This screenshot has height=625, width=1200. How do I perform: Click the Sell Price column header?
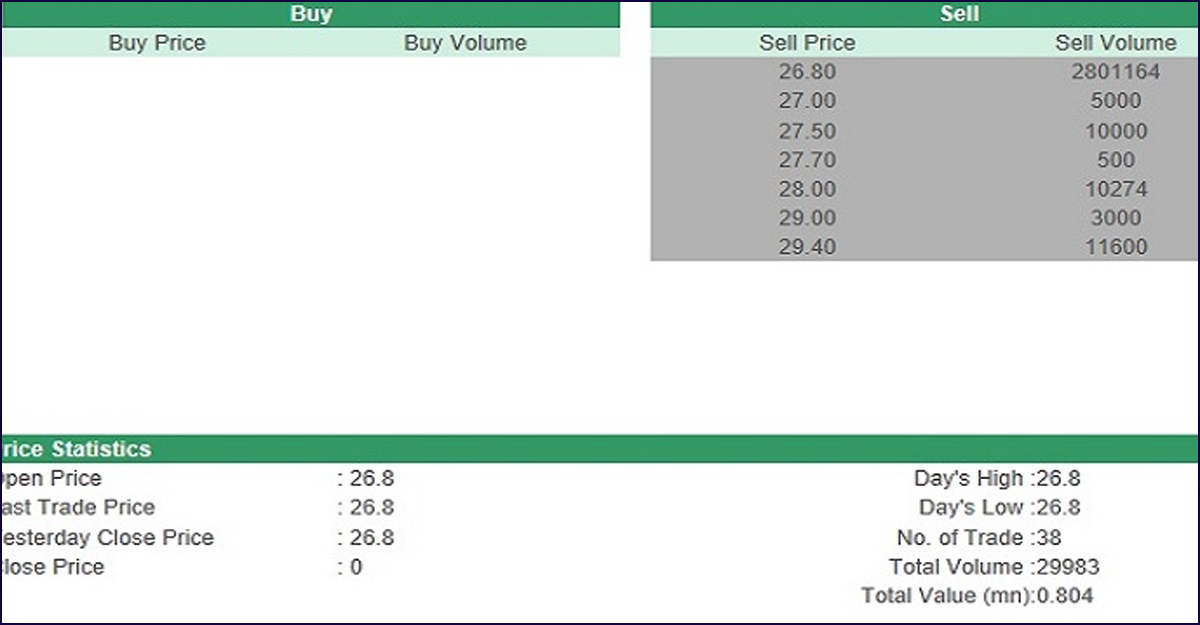807,43
